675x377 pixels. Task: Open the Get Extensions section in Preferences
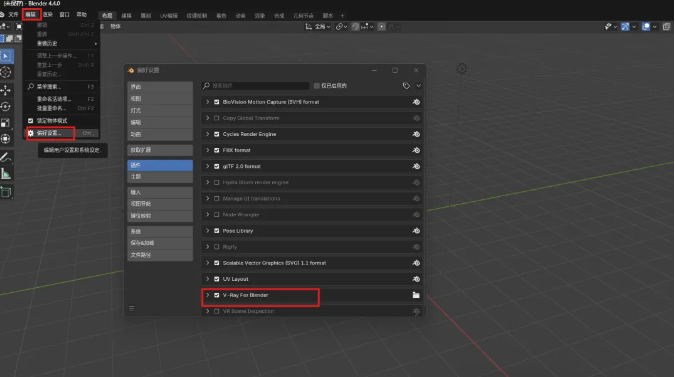click(x=160, y=150)
